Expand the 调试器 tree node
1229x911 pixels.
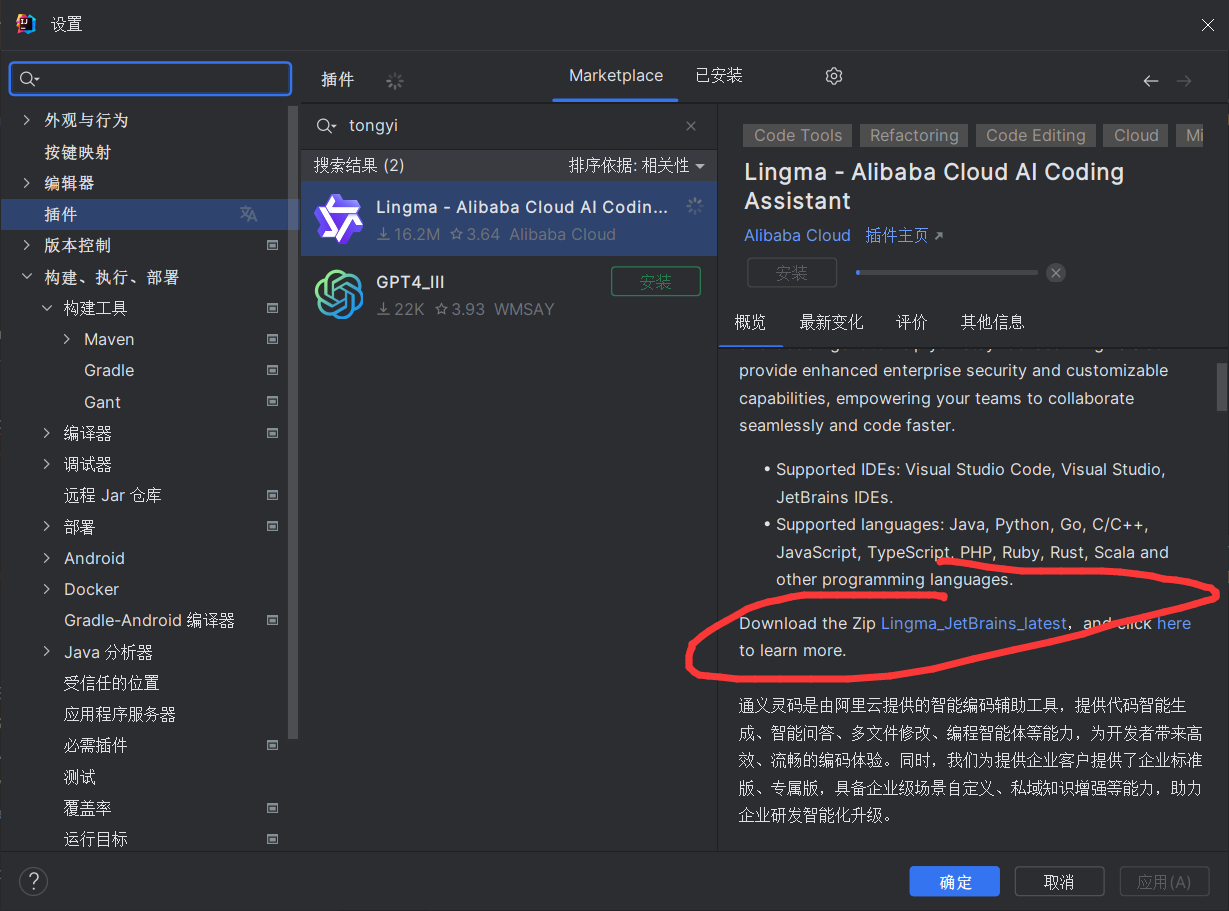point(47,464)
